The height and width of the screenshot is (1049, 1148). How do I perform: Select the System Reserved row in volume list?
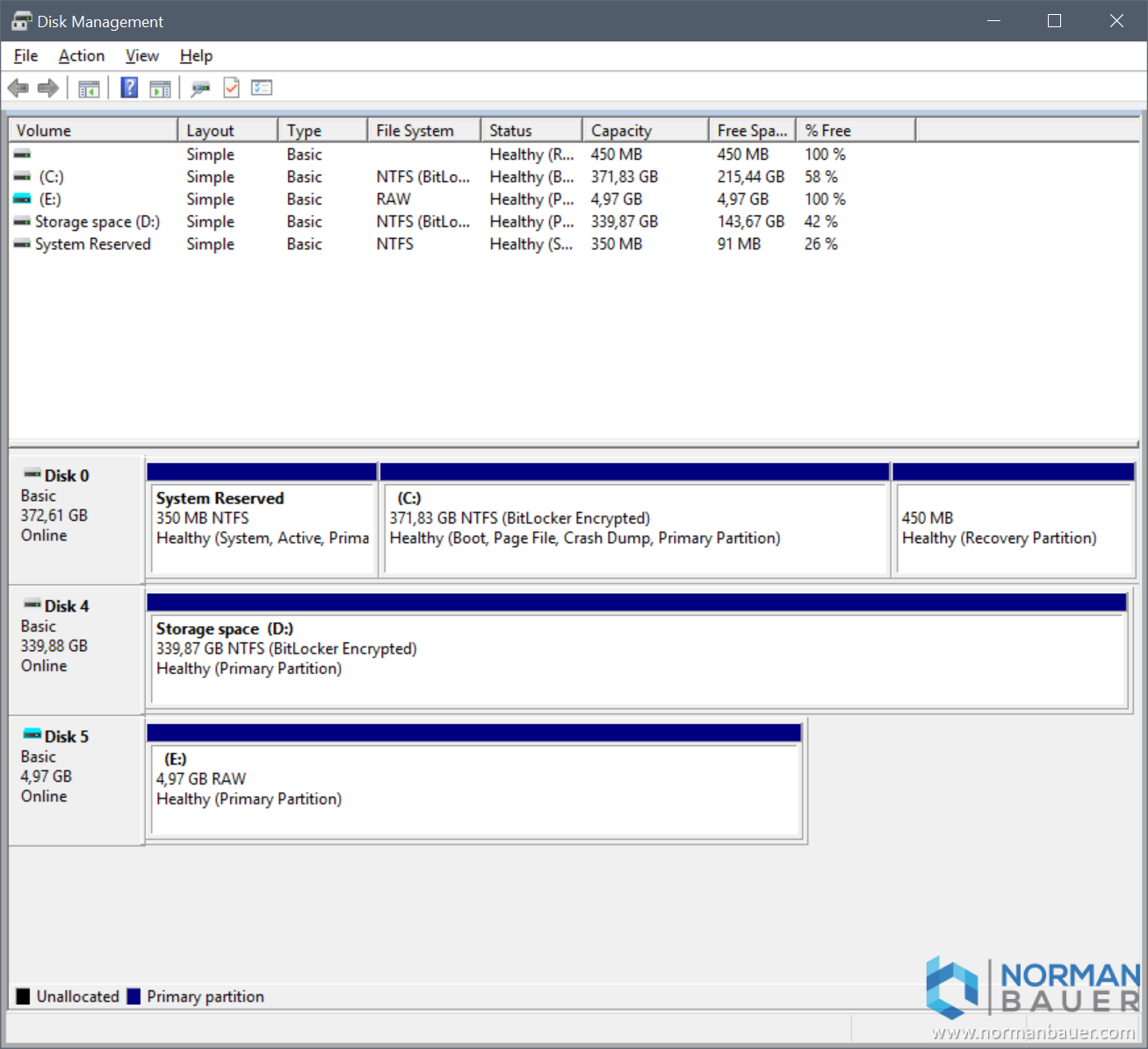click(92, 244)
